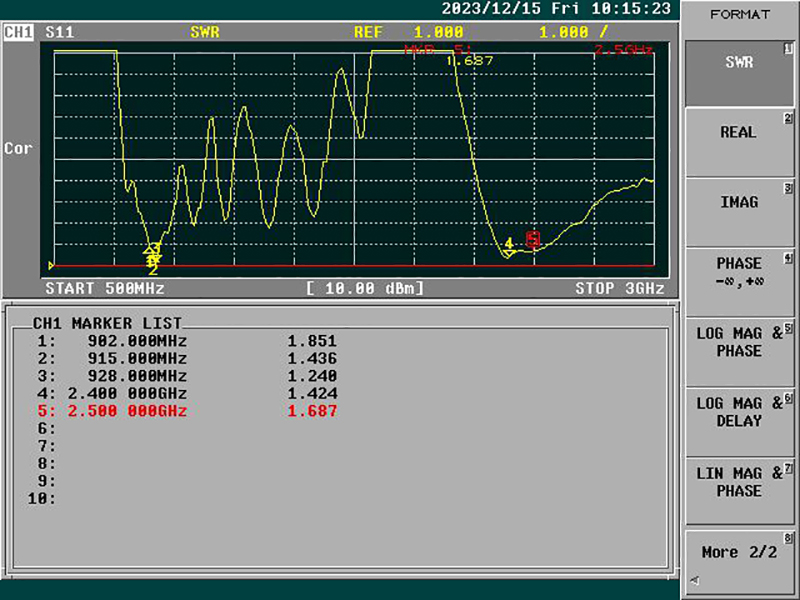
Task: Click the red SWR value 1.687
Action: pyautogui.click(x=312, y=411)
